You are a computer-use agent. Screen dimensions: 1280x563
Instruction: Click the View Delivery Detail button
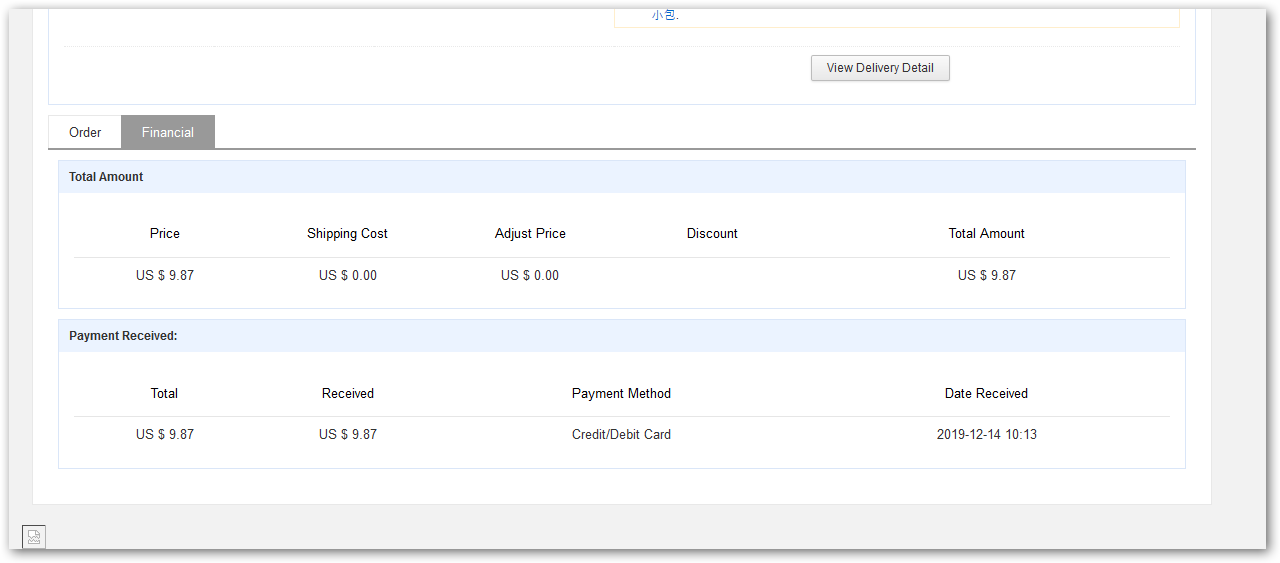pos(880,68)
